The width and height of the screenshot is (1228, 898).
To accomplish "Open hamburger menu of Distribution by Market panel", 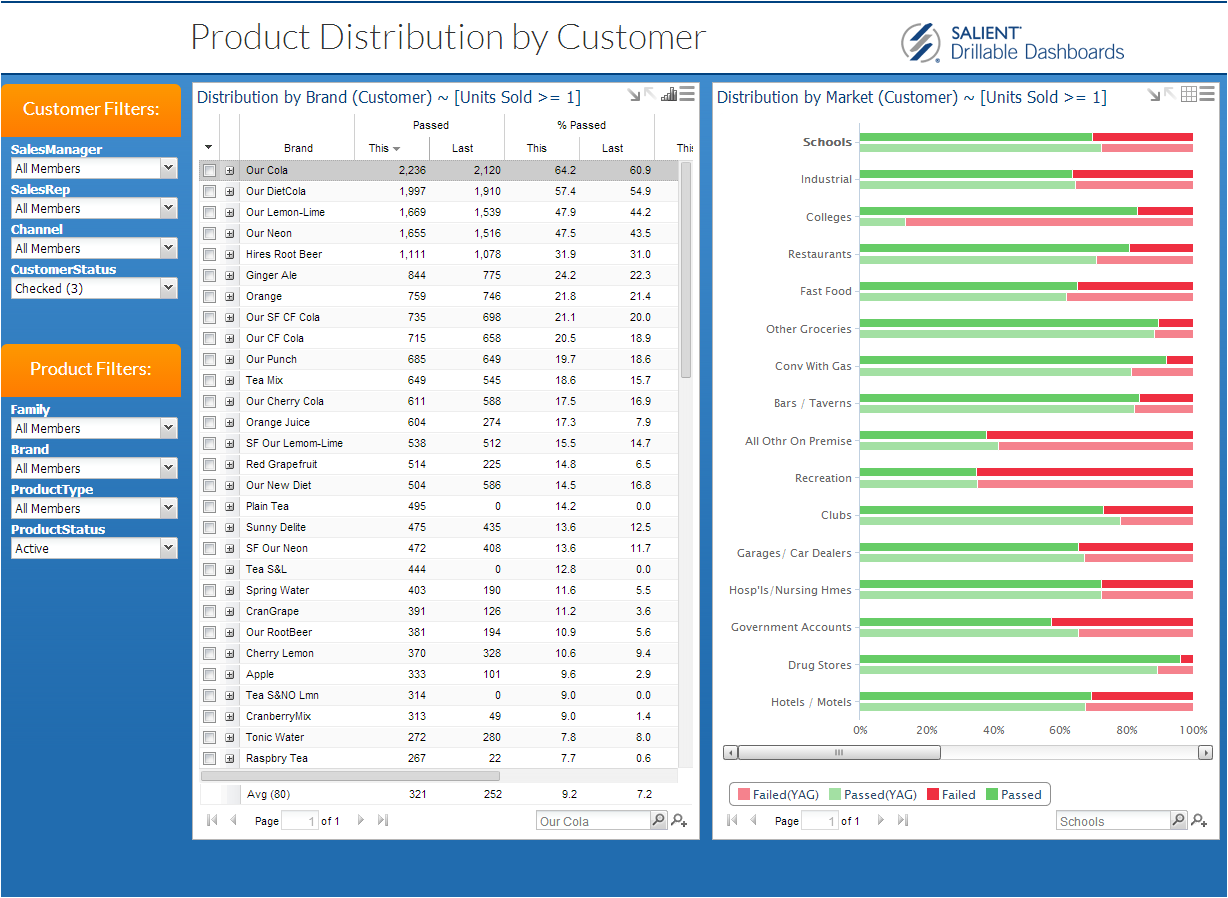I will click(1207, 94).
